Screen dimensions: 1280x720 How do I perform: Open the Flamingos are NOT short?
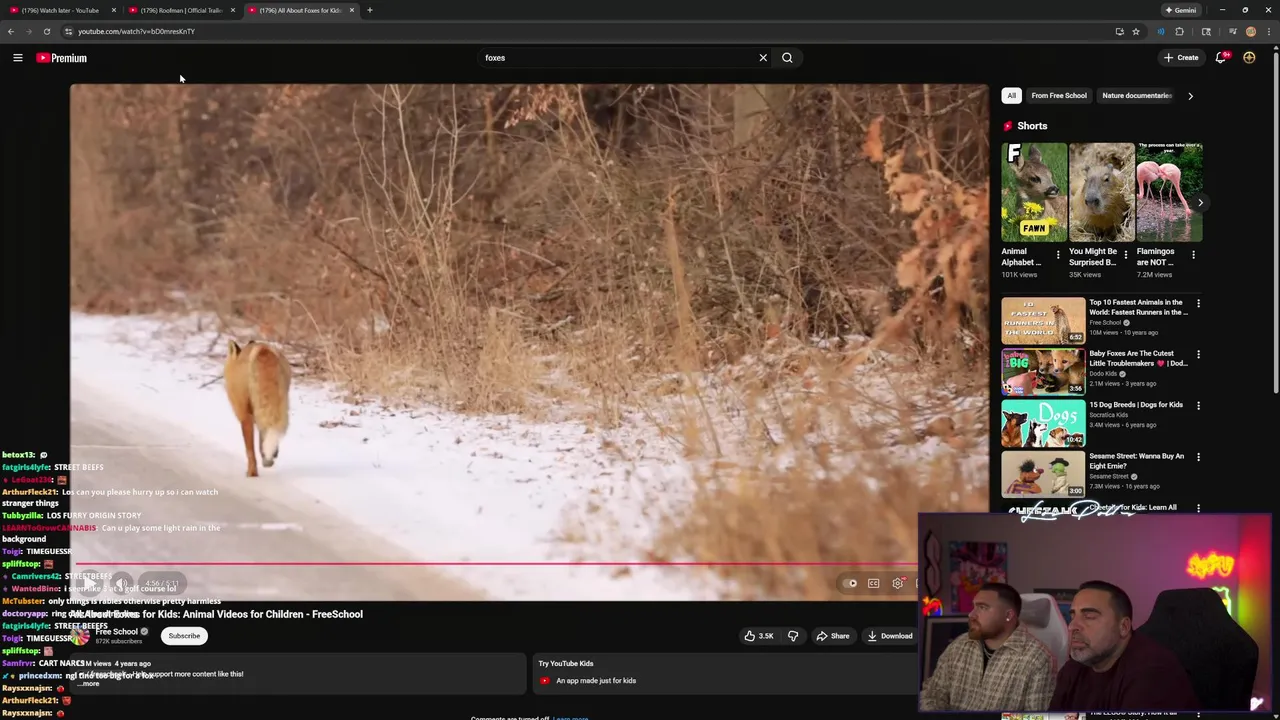(x=1170, y=192)
